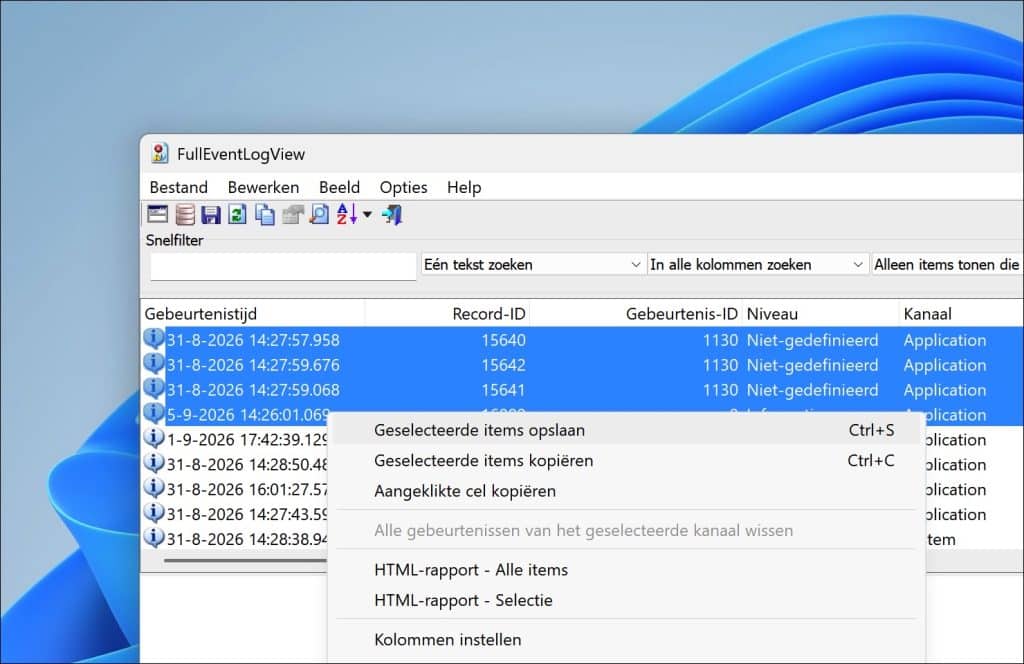Sort by the Gebeurtenis-ID column header

636,314
